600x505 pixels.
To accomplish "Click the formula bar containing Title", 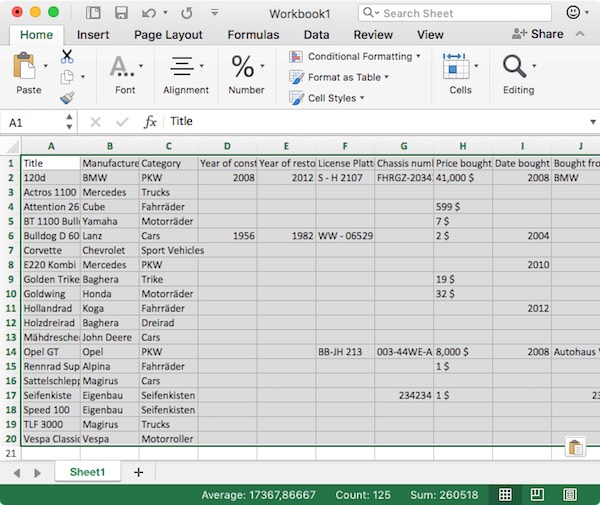I will [377, 122].
